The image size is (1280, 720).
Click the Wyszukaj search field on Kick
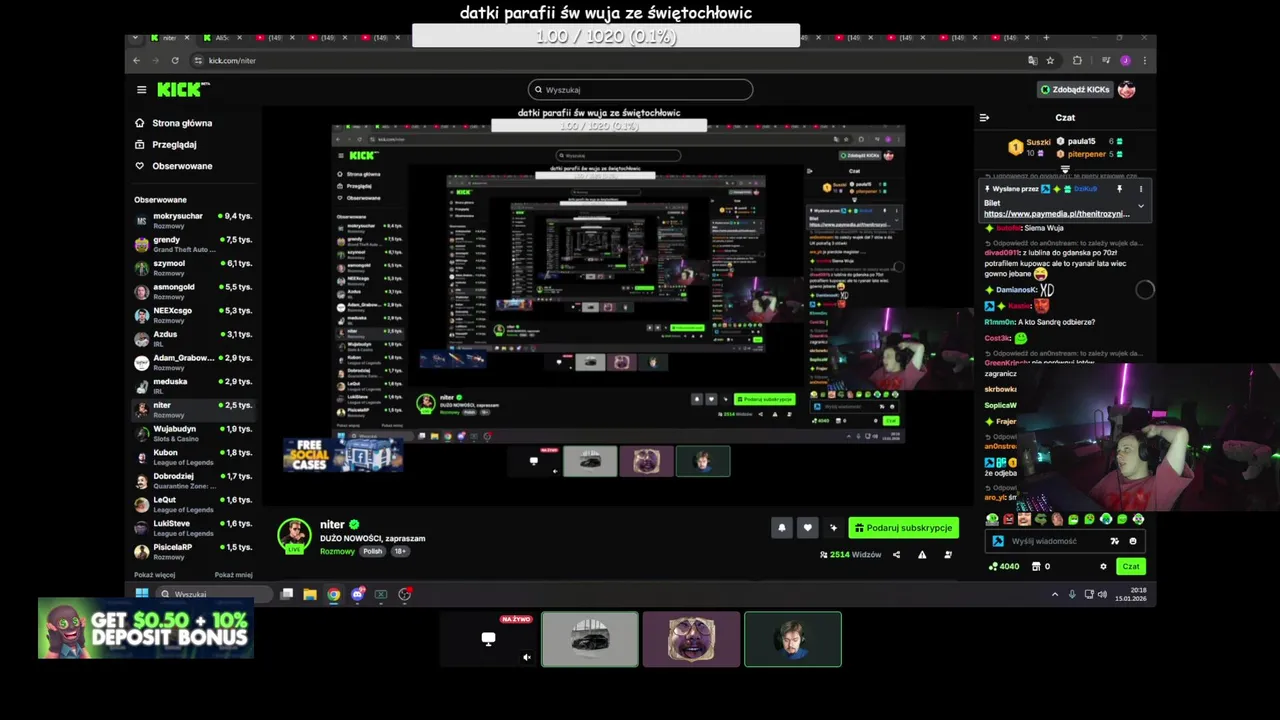(x=640, y=90)
